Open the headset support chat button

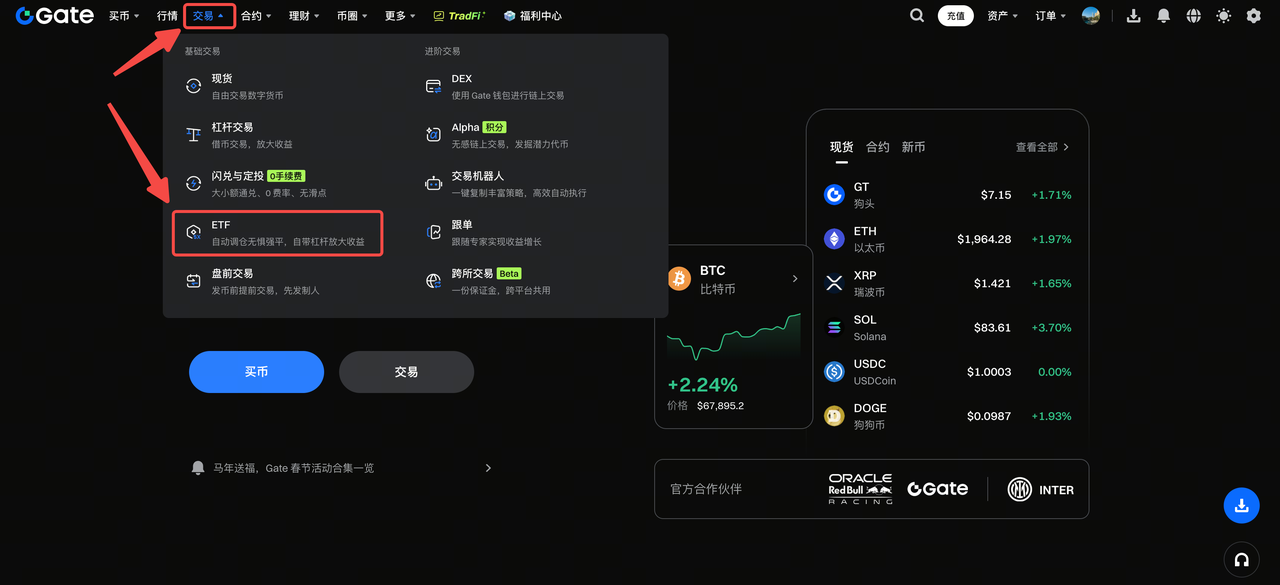click(1241, 560)
